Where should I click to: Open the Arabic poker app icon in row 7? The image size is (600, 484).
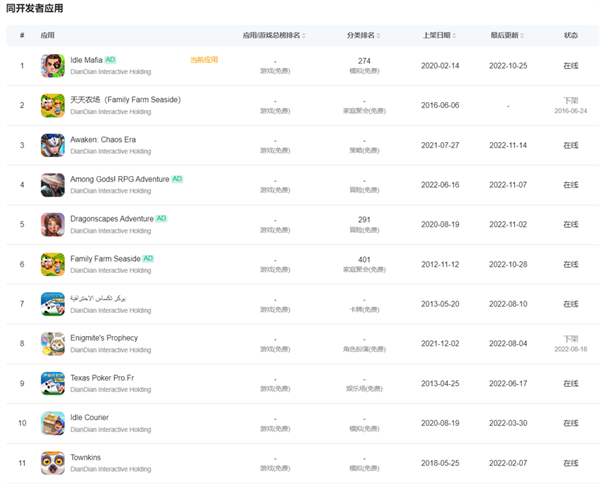click(53, 304)
